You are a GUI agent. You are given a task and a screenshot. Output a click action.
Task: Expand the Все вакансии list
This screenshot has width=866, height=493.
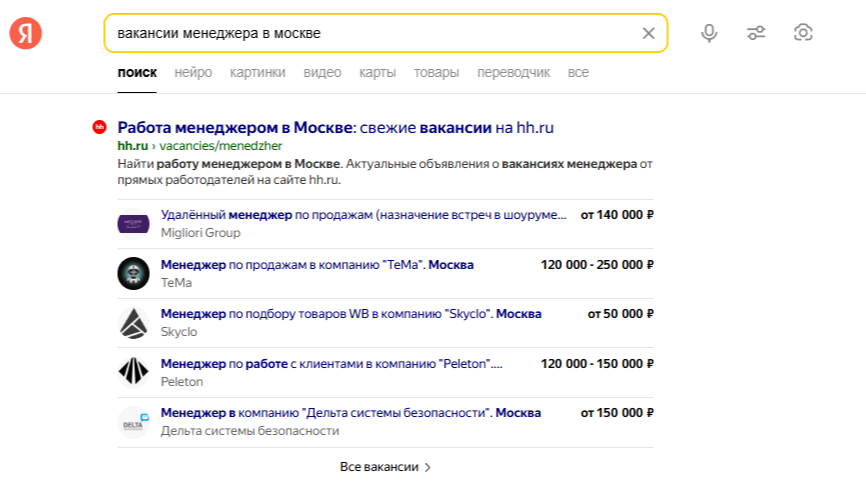click(x=385, y=467)
